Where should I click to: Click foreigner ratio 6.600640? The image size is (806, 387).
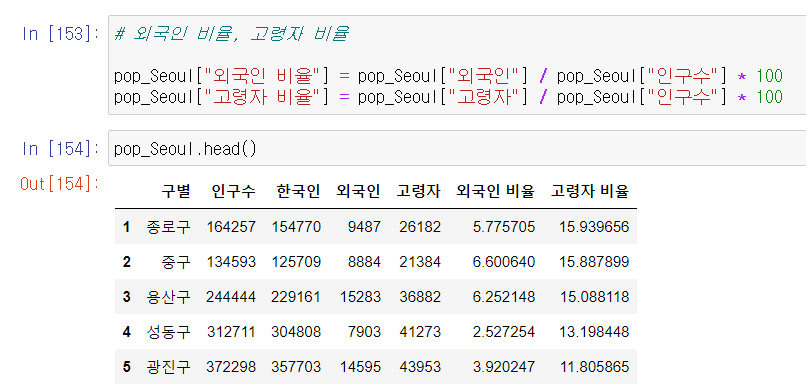[x=504, y=262]
